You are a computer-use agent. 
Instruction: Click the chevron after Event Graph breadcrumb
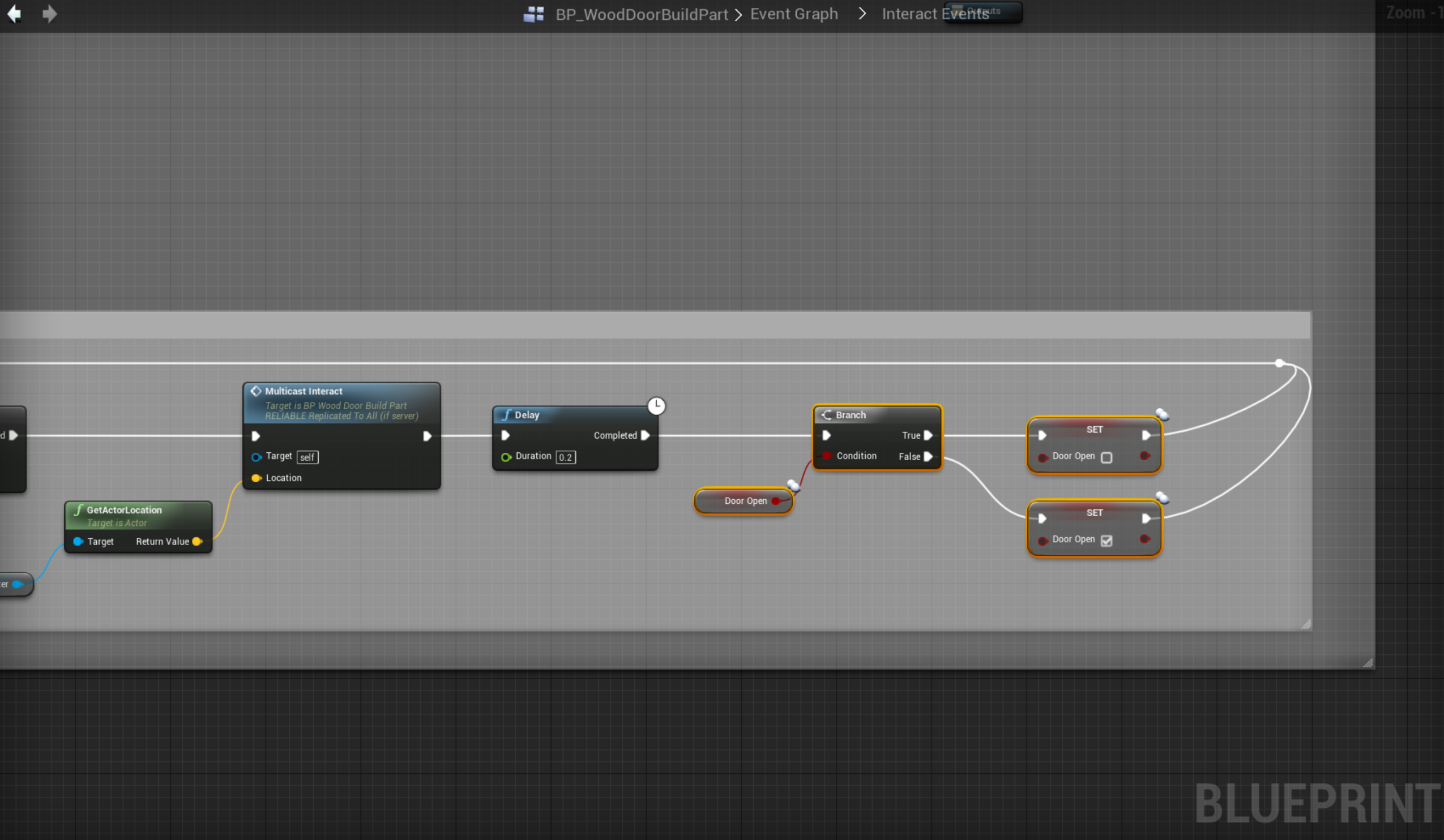click(862, 14)
